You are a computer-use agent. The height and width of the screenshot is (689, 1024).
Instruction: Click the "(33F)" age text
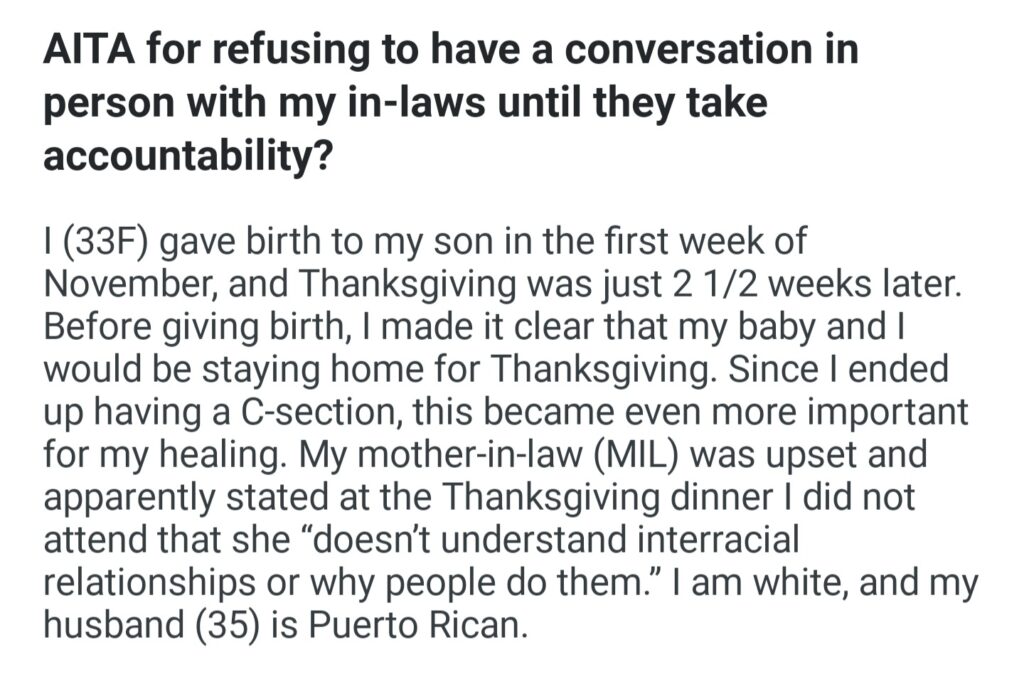click(x=106, y=243)
